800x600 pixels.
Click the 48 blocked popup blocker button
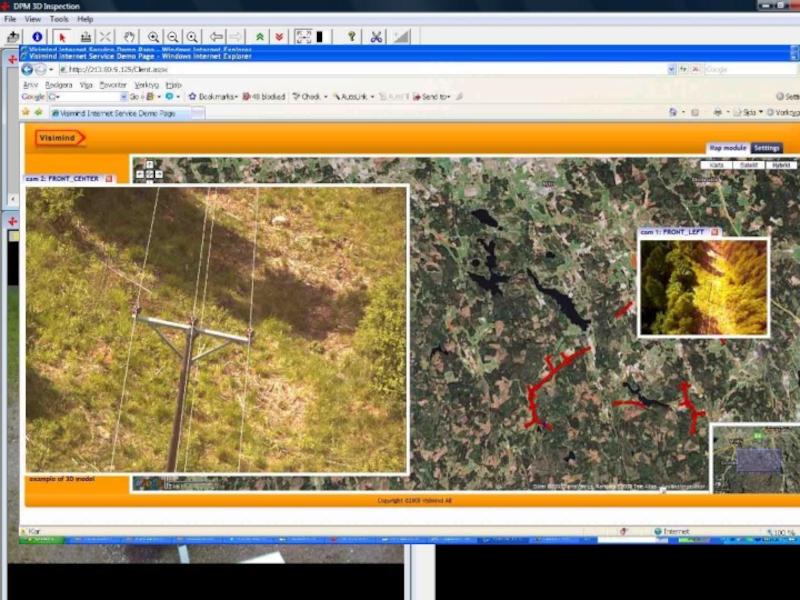point(263,96)
